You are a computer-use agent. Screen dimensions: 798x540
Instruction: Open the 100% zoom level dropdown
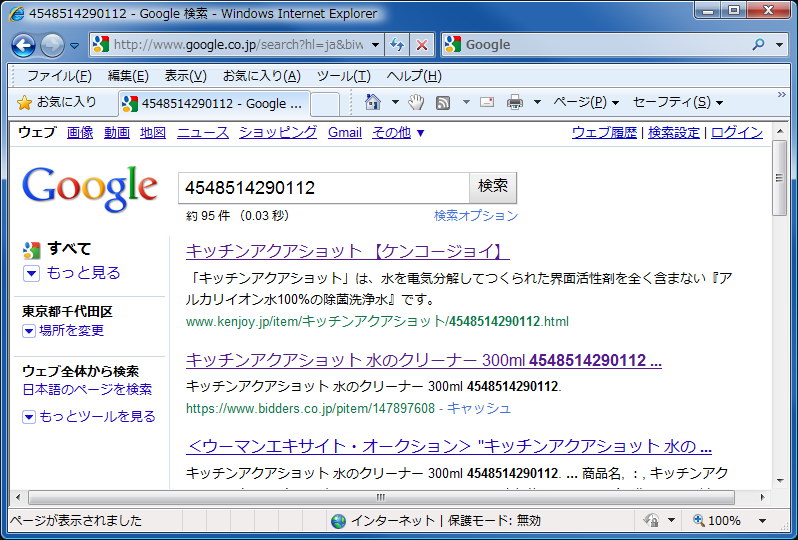click(762, 521)
